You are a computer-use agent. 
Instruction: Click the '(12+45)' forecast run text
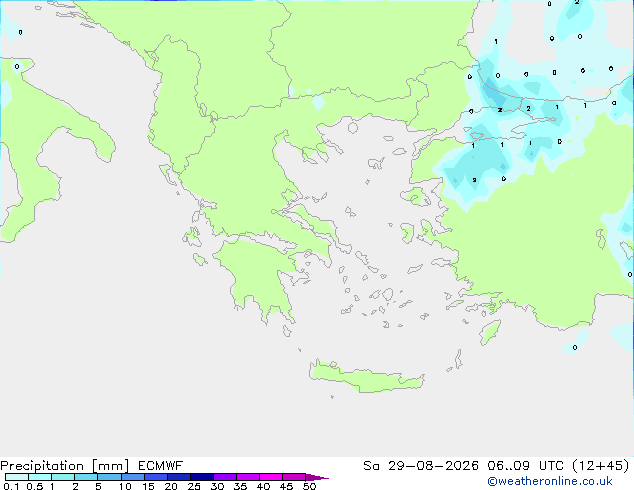(x=601, y=466)
